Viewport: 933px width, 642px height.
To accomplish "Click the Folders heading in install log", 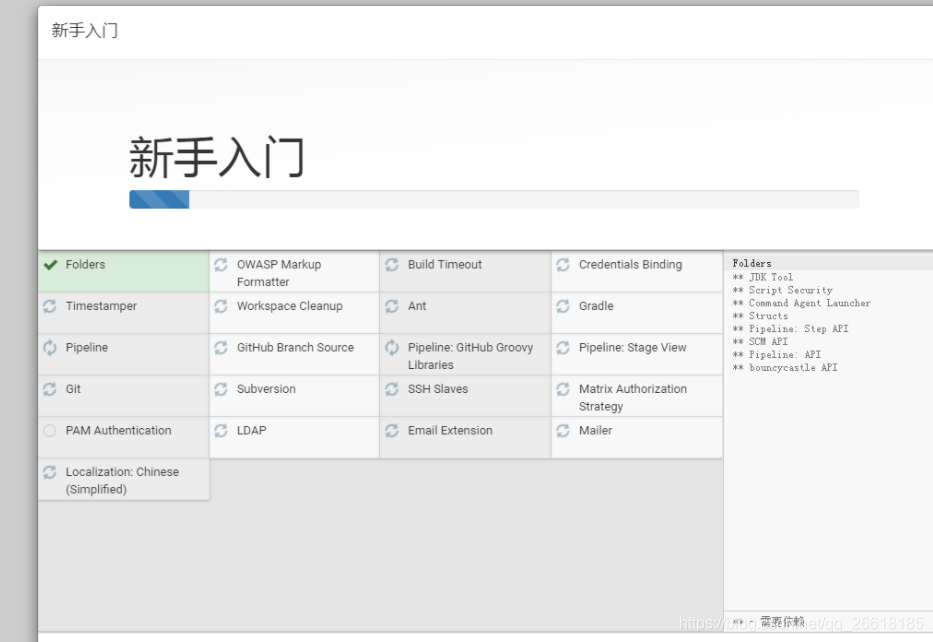I will point(752,263).
